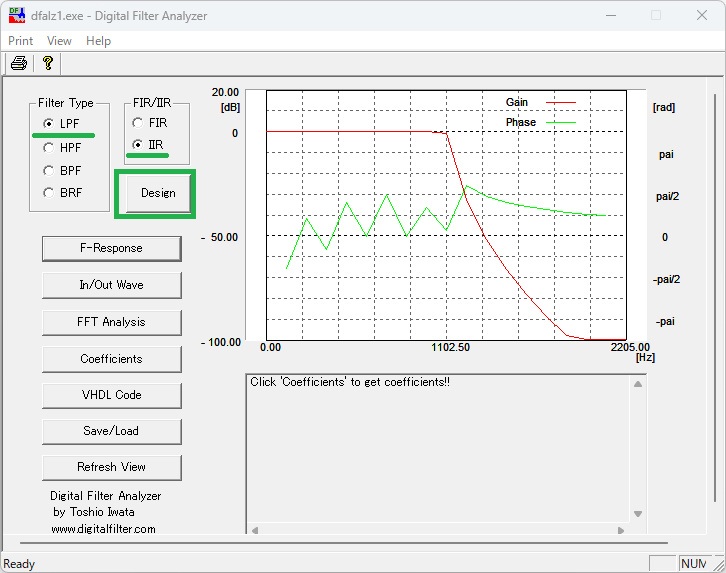Click the Print toolbar icon

click(18, 64)
